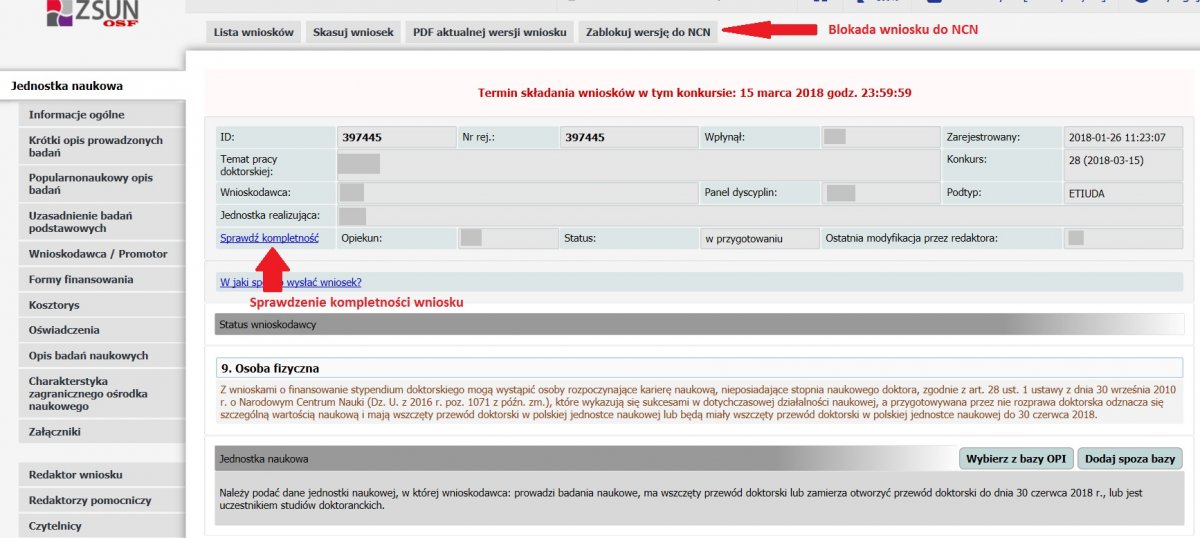Screen dimensions: 1200x538
Task: Open the Wnioskodawca / Promotor section
Action: [x=98, y=254]
